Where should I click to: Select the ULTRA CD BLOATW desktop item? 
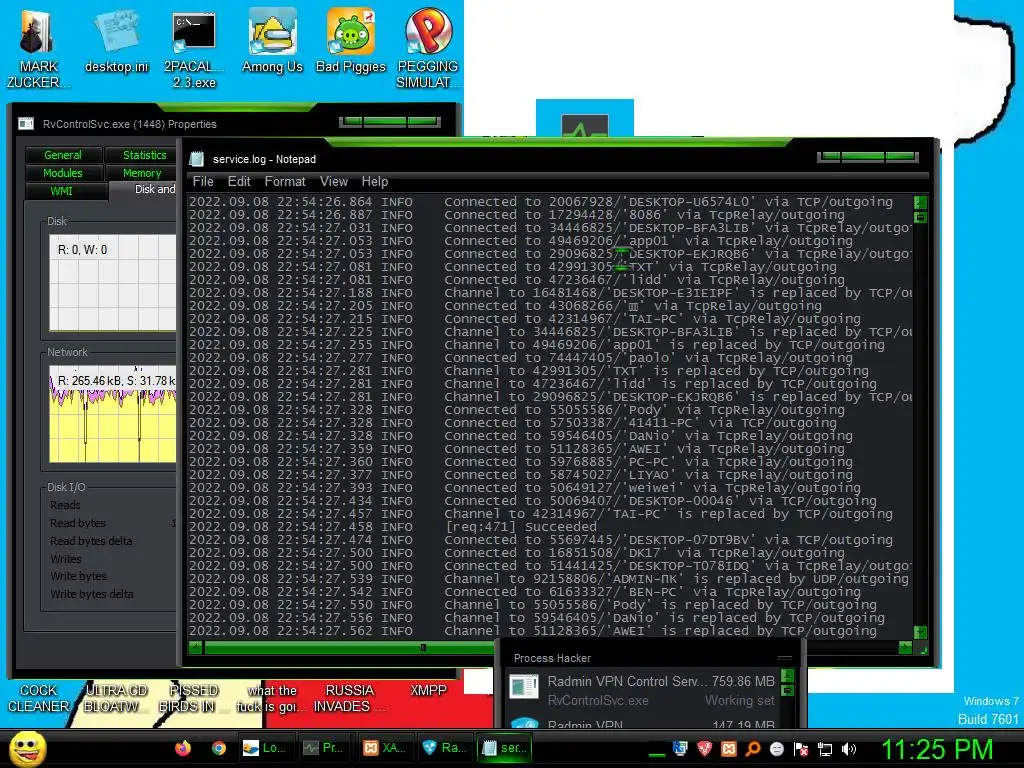116,698
